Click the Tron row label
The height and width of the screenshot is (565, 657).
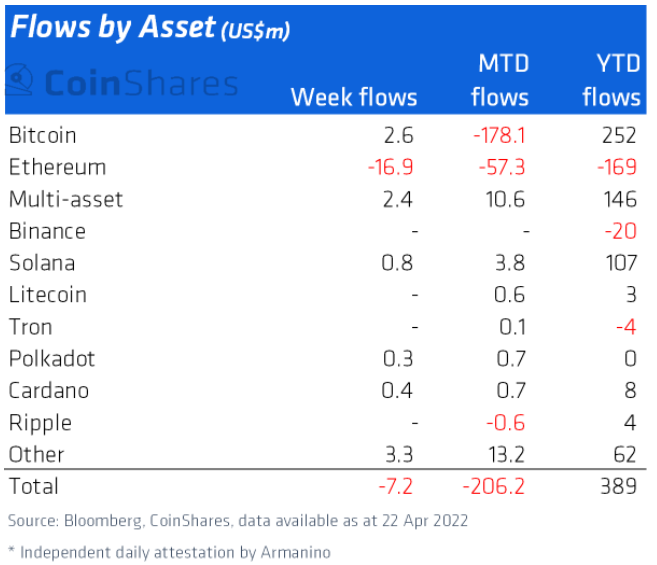click(x=30, y=327)
